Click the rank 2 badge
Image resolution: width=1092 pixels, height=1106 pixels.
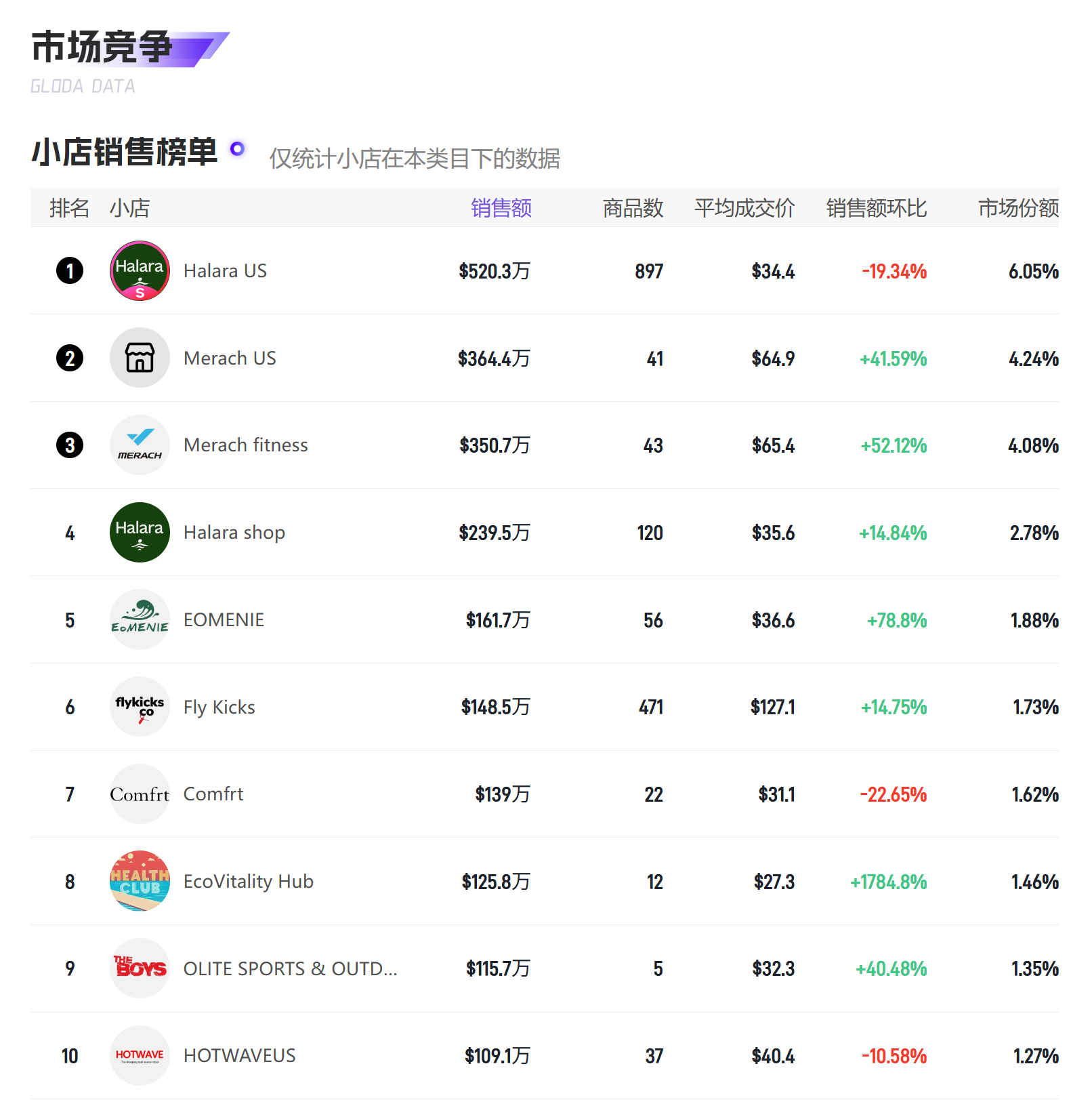click(70, 358)
